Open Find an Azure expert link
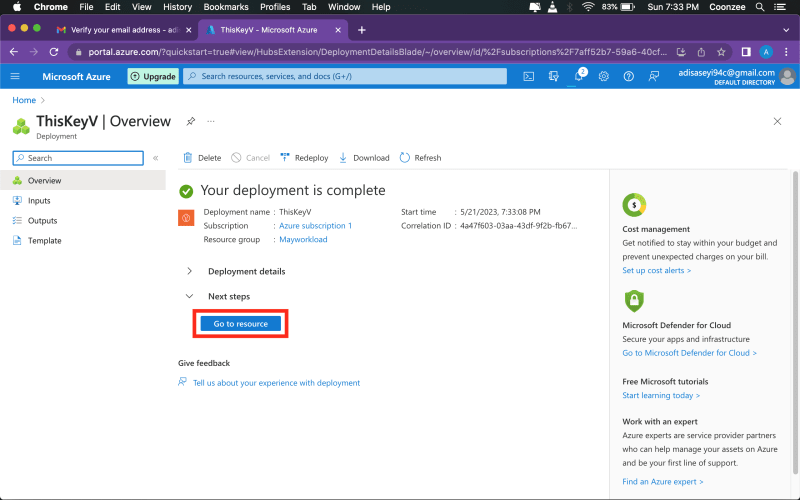The width and height of the screenshot is (800, 500). click(663, 482)
